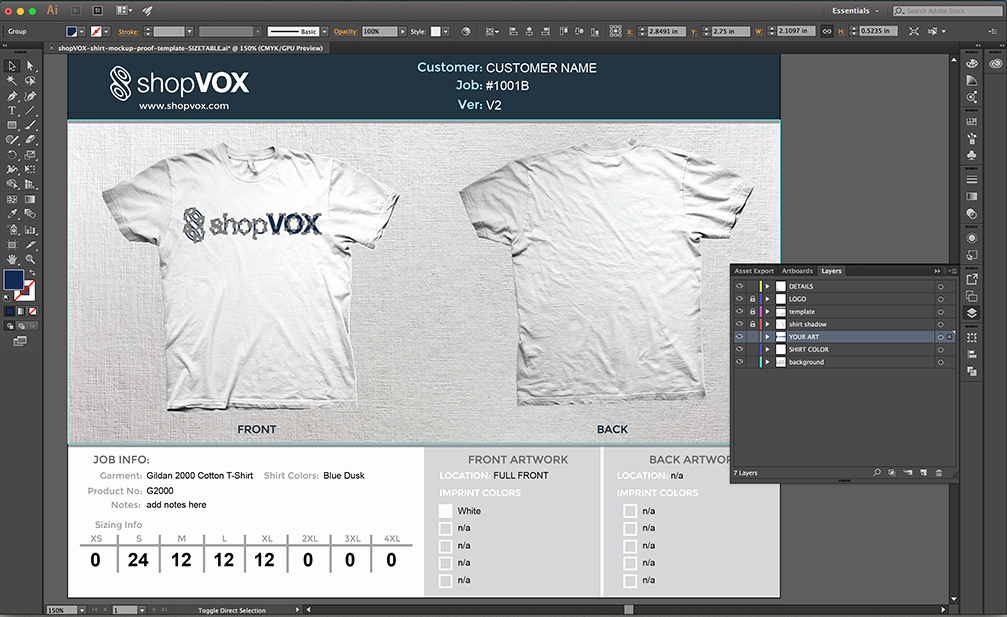This screenshot has width=1007, height=617.
Task: Select the Rotate tool
Action: point(12,155)
